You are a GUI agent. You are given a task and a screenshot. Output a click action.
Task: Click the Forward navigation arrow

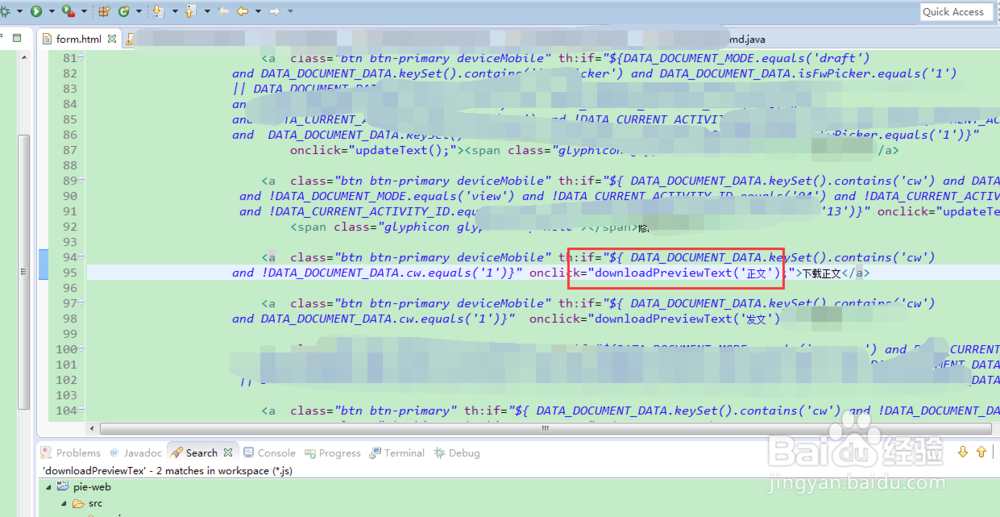(x=274, y=11)
